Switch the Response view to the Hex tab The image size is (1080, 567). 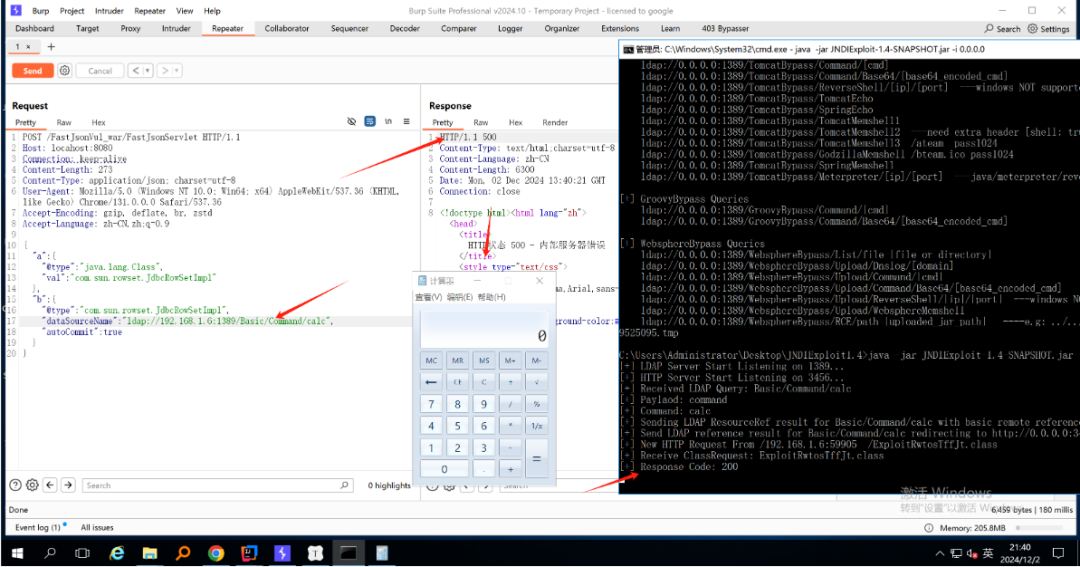coord(515,123)
